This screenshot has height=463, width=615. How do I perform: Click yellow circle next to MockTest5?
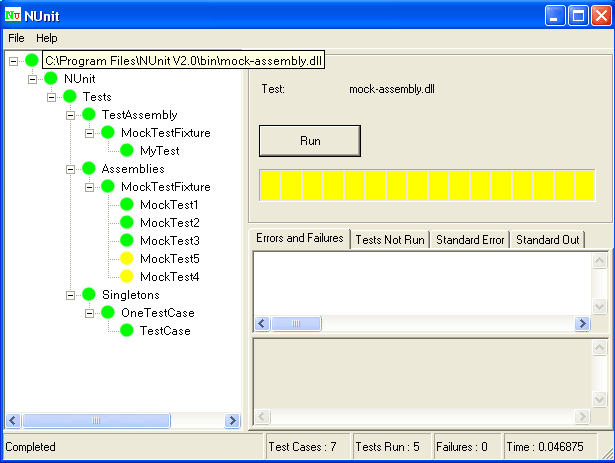pos(127,258)
